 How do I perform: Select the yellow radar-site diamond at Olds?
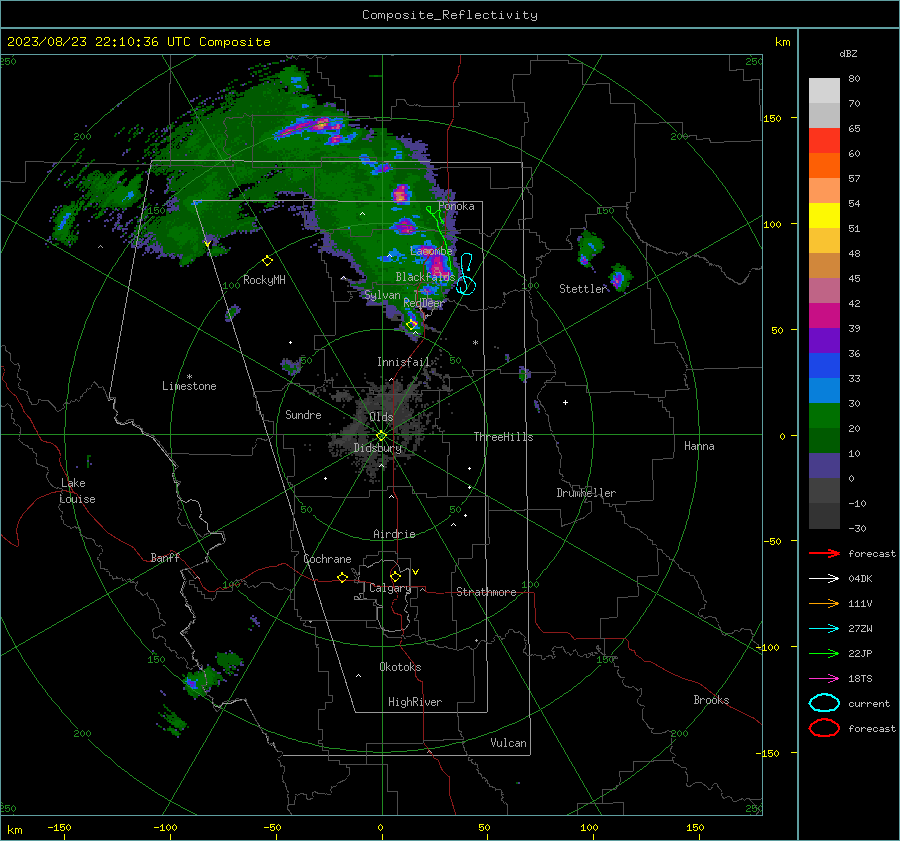tap(381, 436)
